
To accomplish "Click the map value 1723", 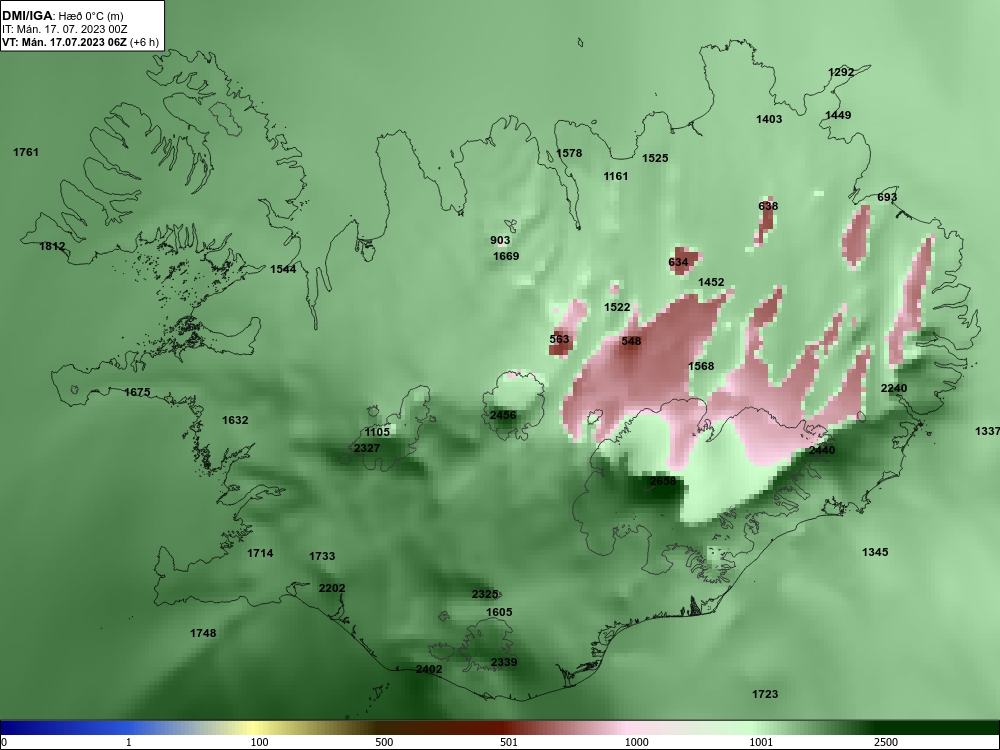I will tap(765, 695).
